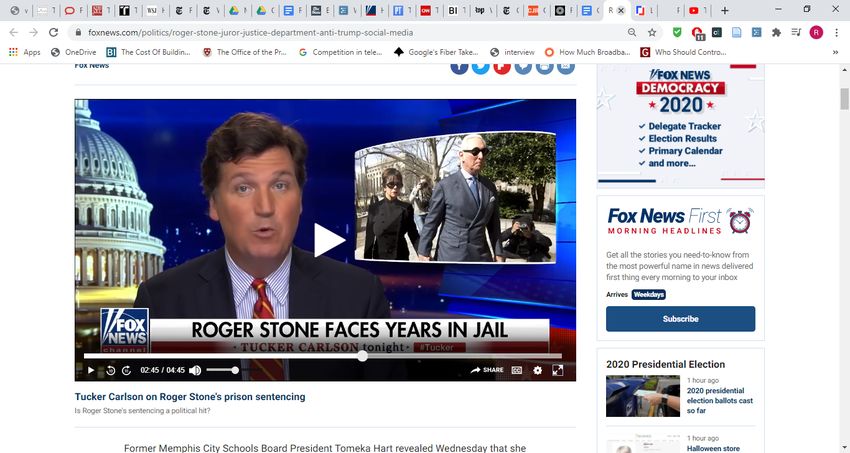This screenshot has width=850, height=453.
Task: Open Apps shortcut in bookmarks bar
Action: click(24, 53)
